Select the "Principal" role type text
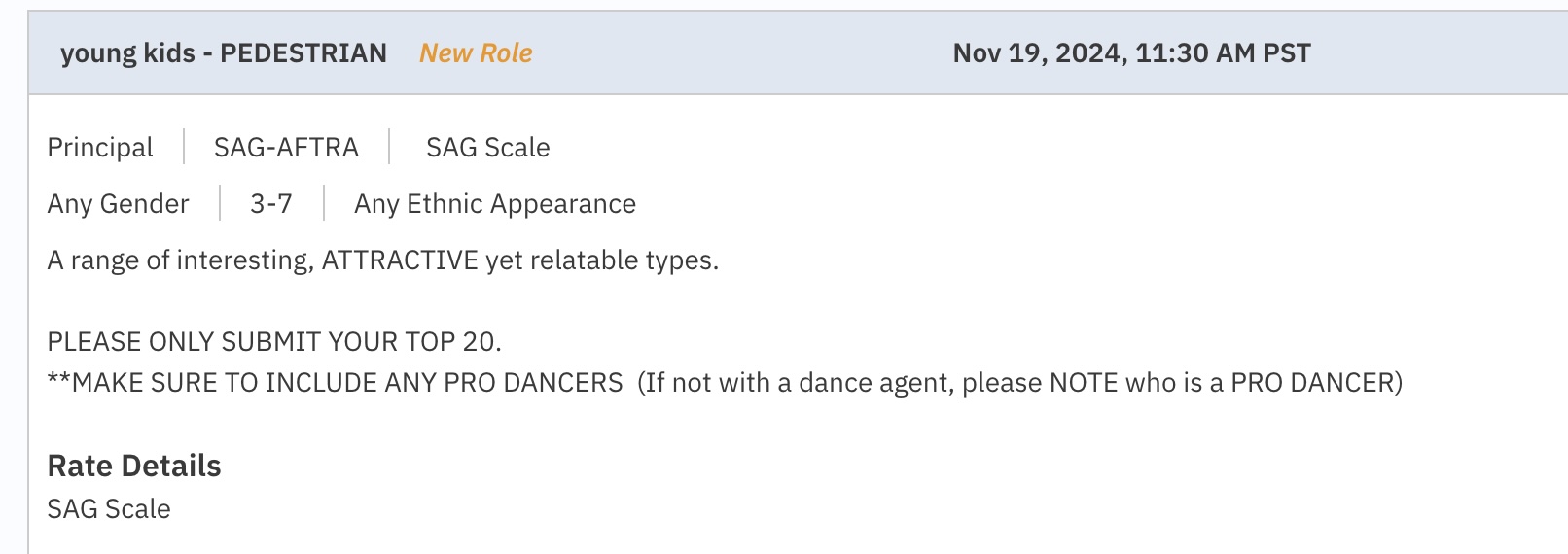1568x554 pixels. click(x=100, y=148)
